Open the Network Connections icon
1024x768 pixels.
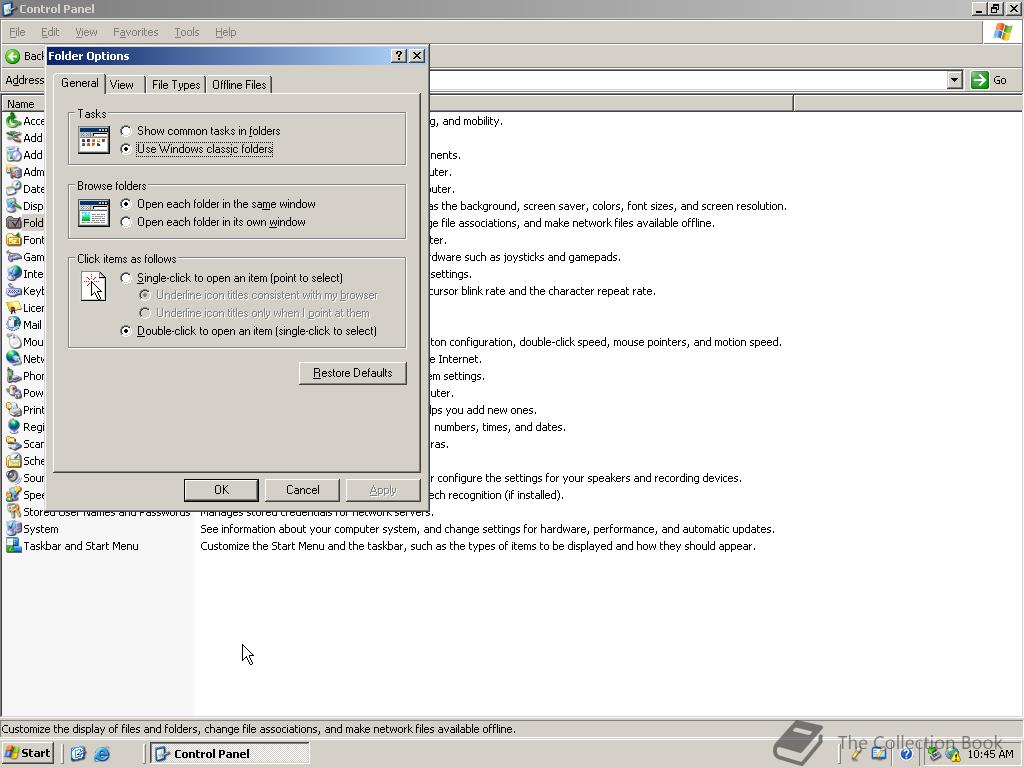coord(14,359)
